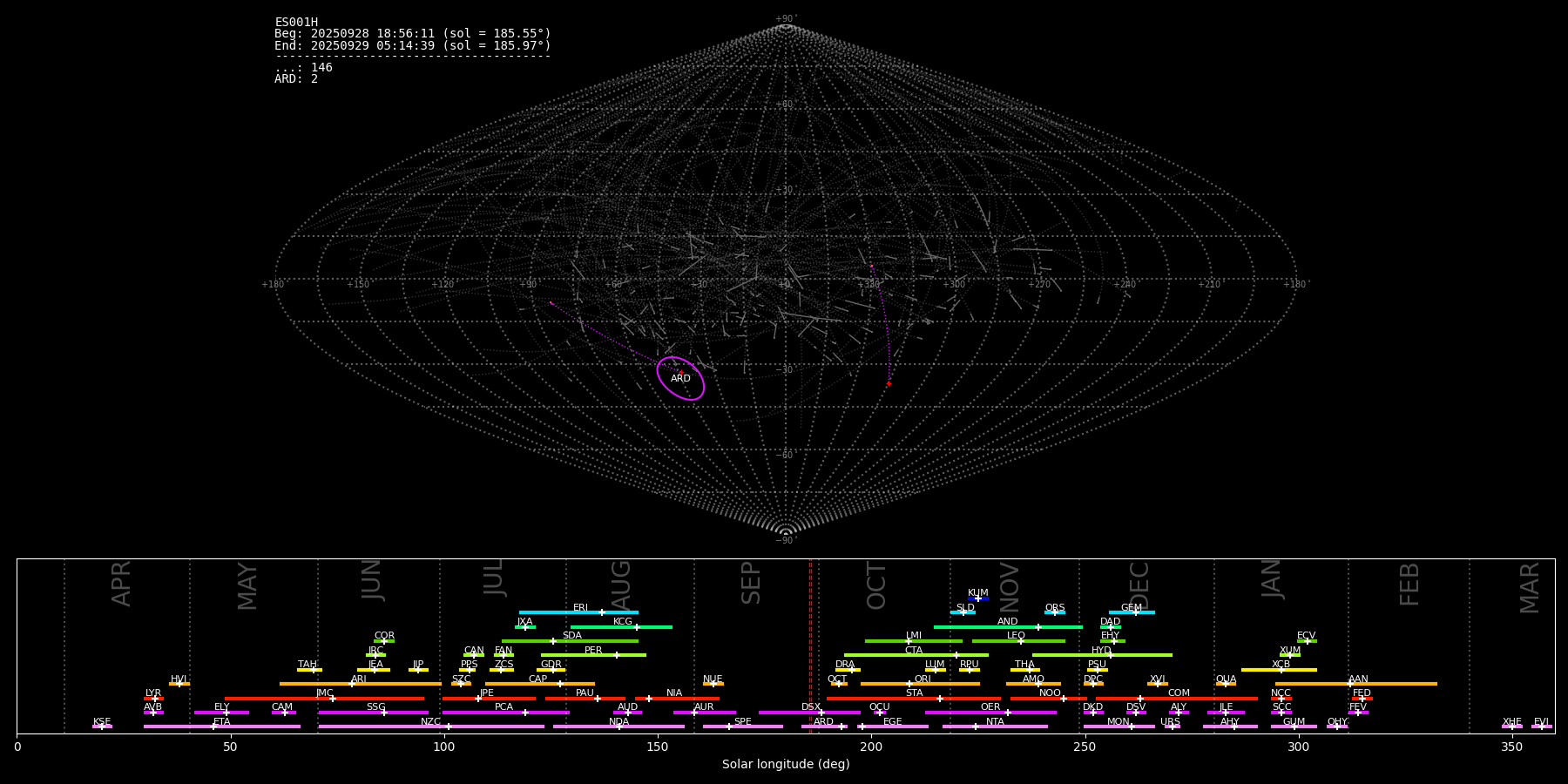Select the pink NZC shower bar
This screenshot has width=1568, height=784.
coord(430,727)
